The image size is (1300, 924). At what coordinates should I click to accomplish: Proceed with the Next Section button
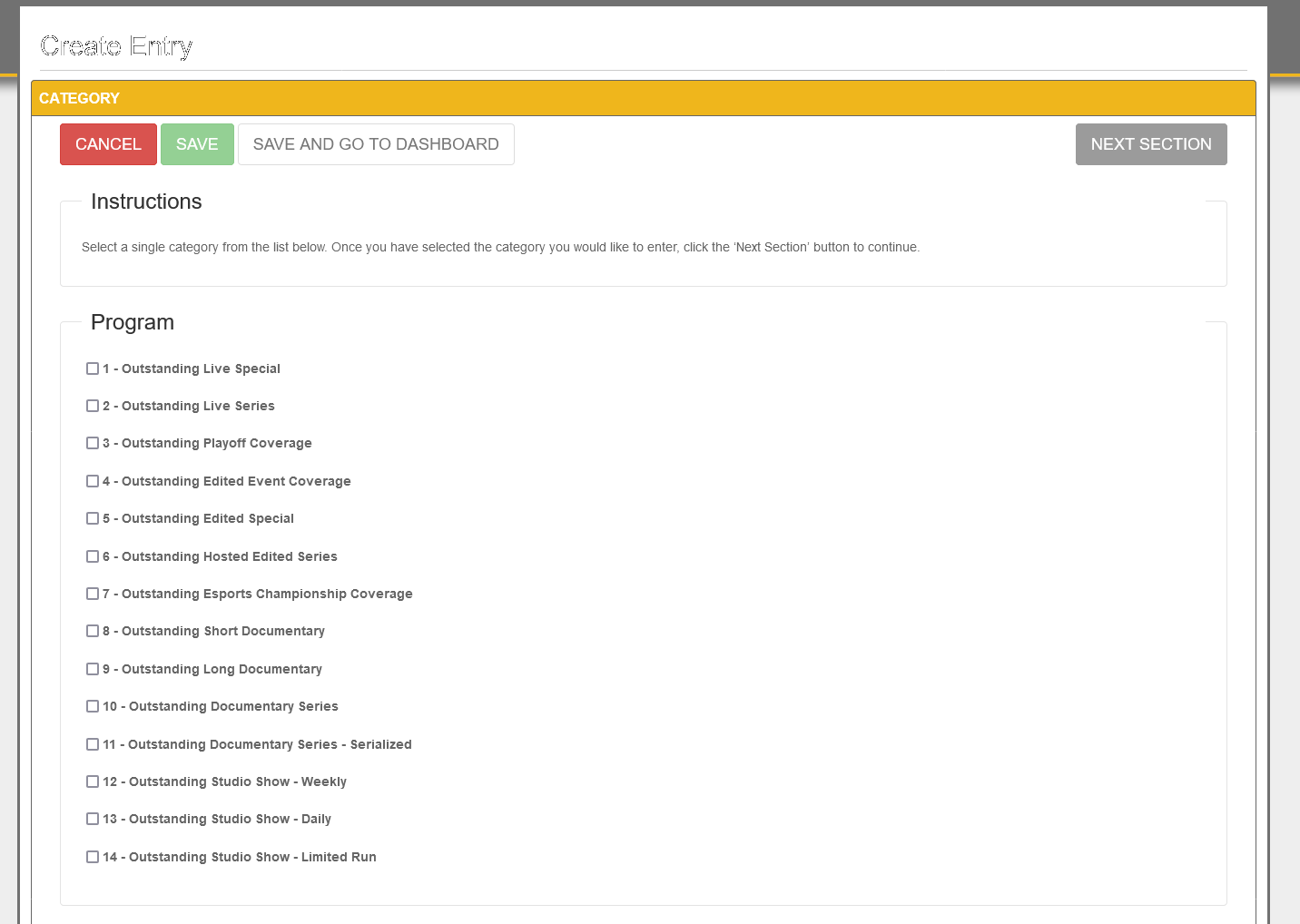[1150, 144]
